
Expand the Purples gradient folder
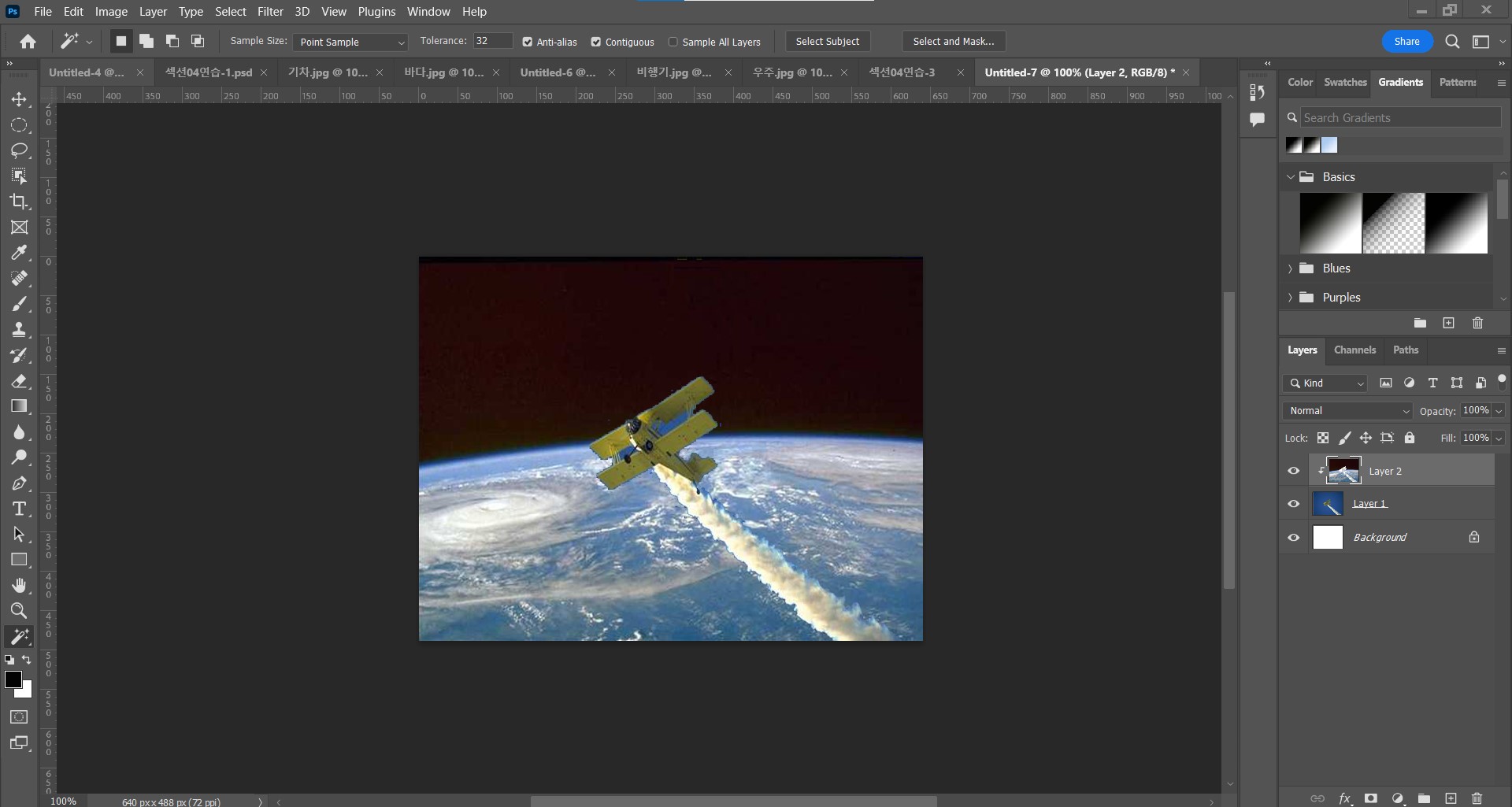pos(1290,298)
